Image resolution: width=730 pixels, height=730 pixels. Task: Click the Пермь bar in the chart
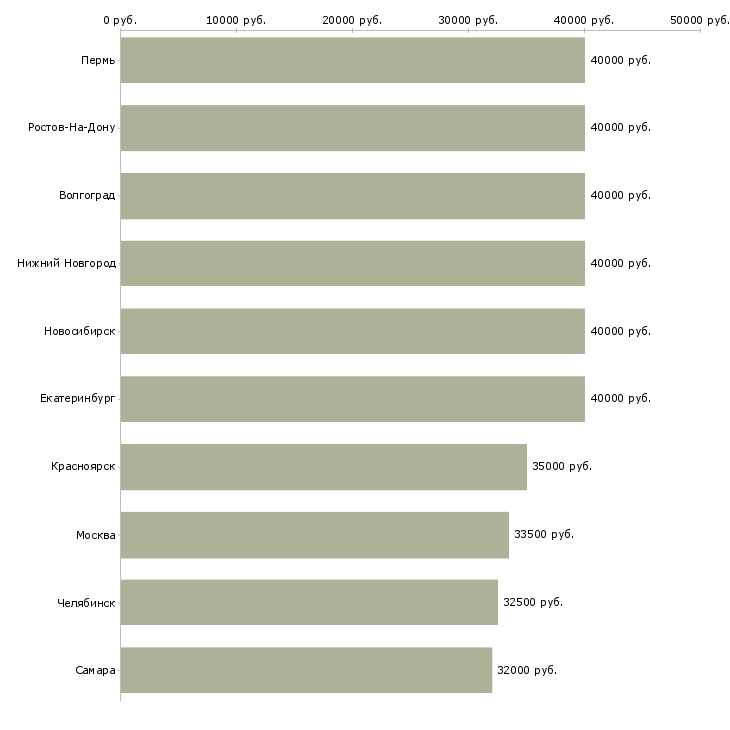pos(352,60)
